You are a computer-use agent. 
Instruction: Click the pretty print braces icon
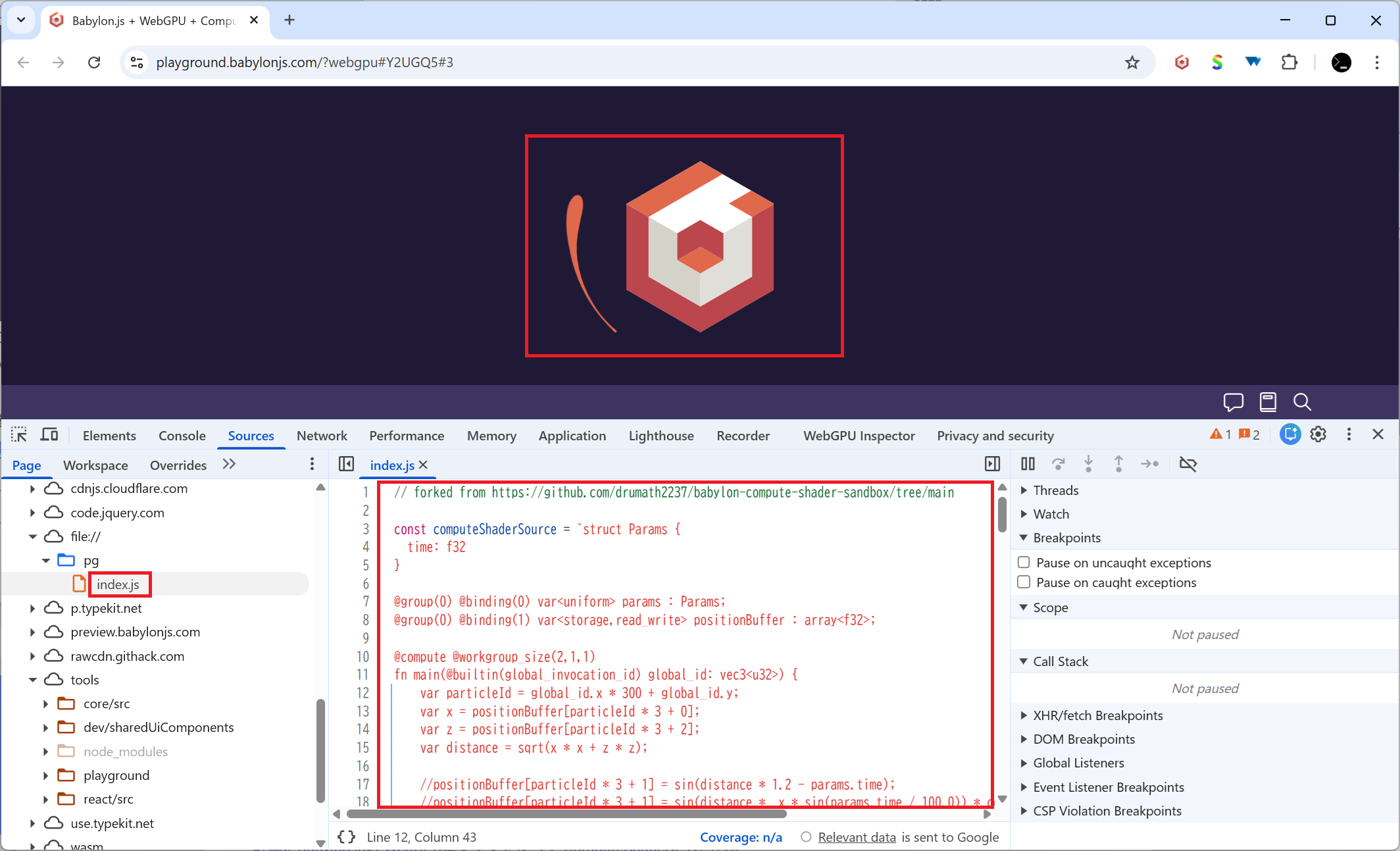tap(347, 837)
